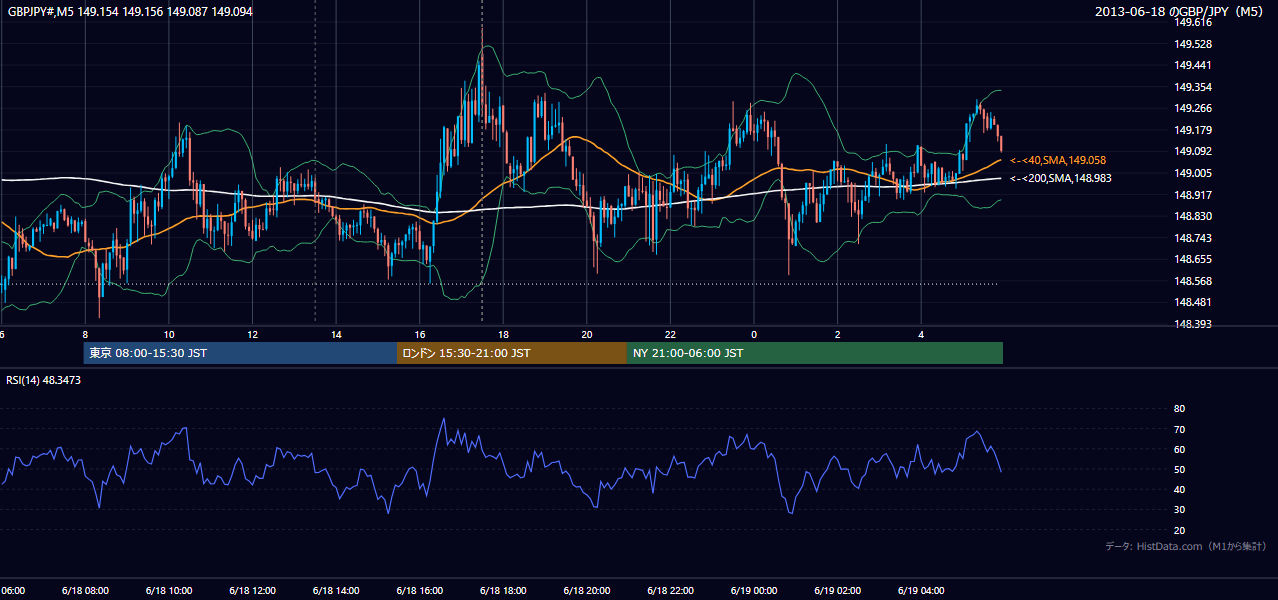Click hour label 22 under the price chart

click(671, 335)
